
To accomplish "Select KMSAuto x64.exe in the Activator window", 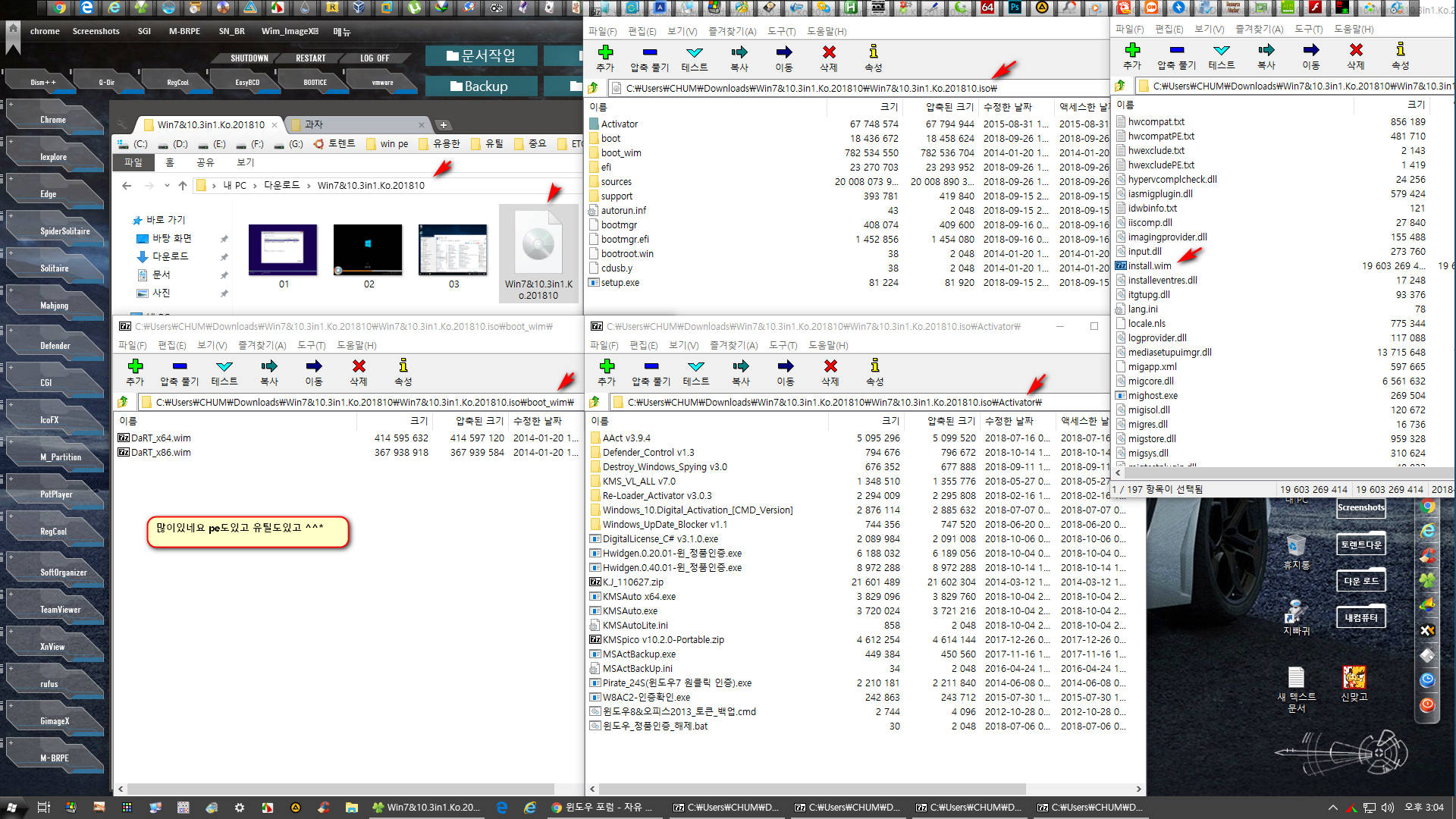I will tap(639, 597).
